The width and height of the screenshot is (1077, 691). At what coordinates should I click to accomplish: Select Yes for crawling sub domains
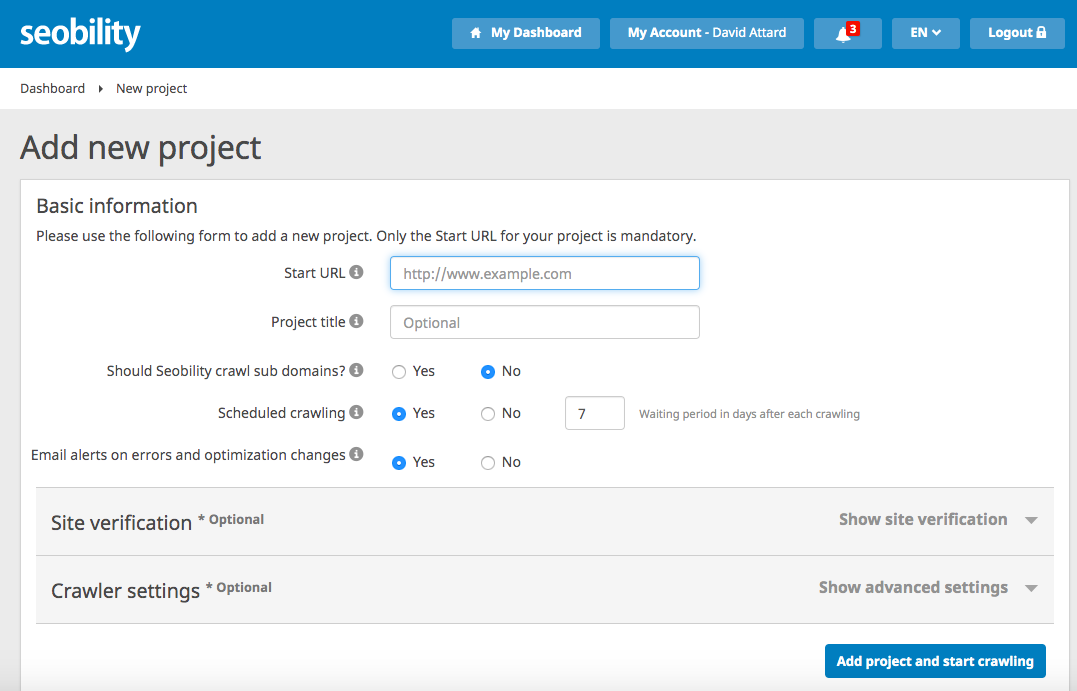coord(398,371)
